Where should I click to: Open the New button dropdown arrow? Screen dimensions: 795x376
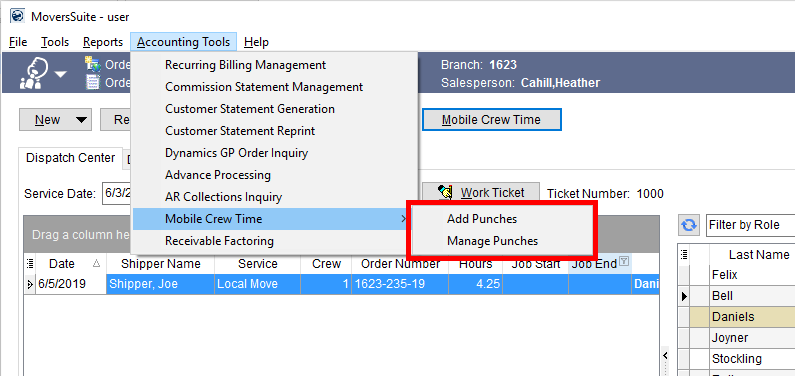point(81,120)
